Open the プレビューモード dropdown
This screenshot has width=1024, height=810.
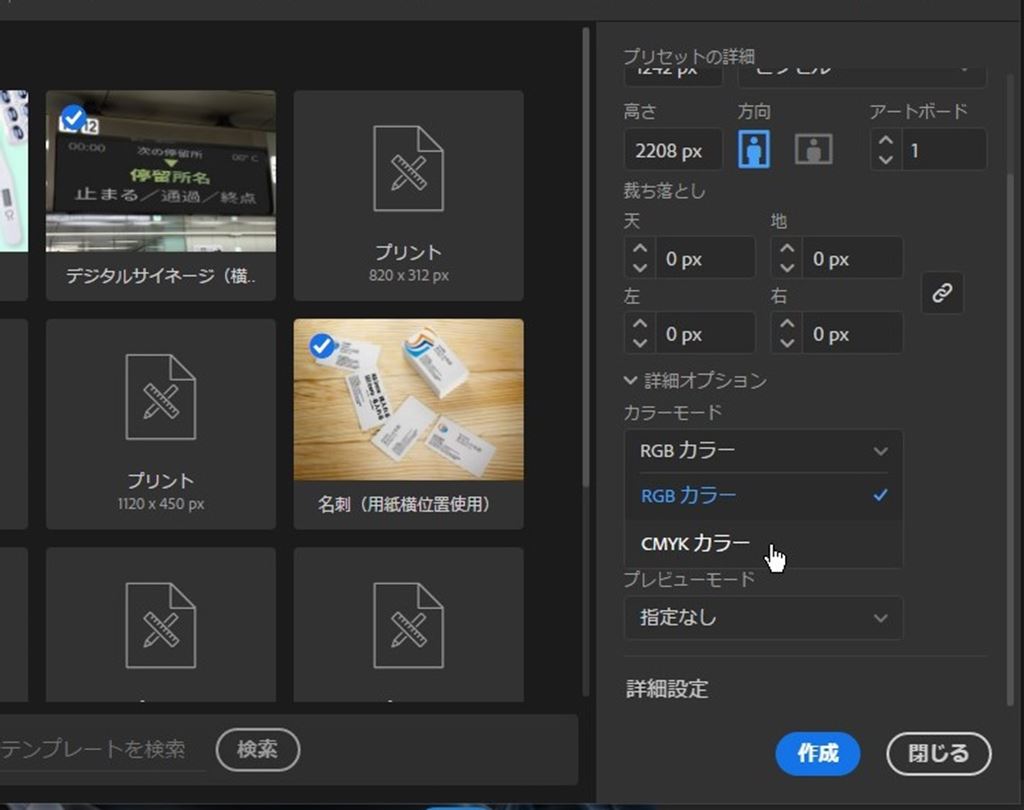point(763,618)
